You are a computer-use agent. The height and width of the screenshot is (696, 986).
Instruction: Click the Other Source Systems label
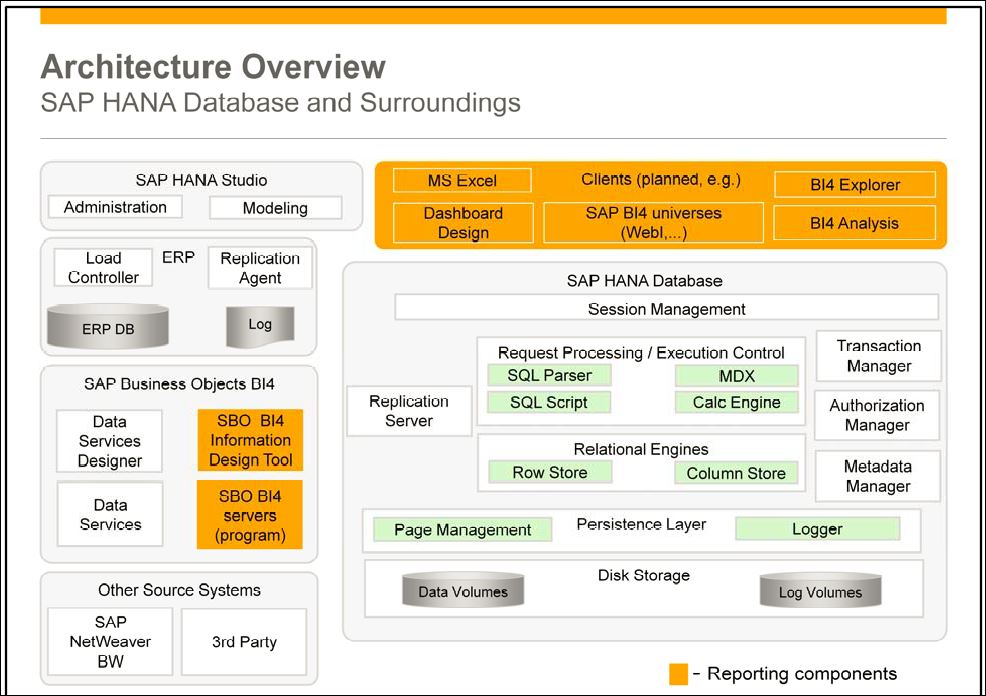click(x=179, y=590)
